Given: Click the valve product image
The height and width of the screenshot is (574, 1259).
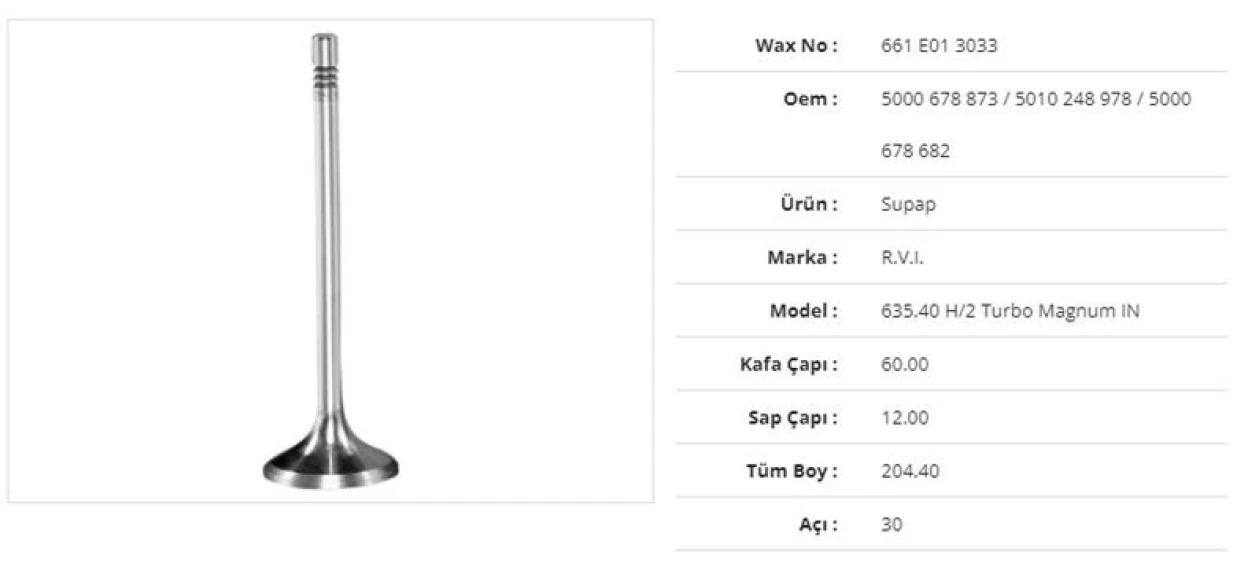Looking at the screenshot, I should pos(330,262).
